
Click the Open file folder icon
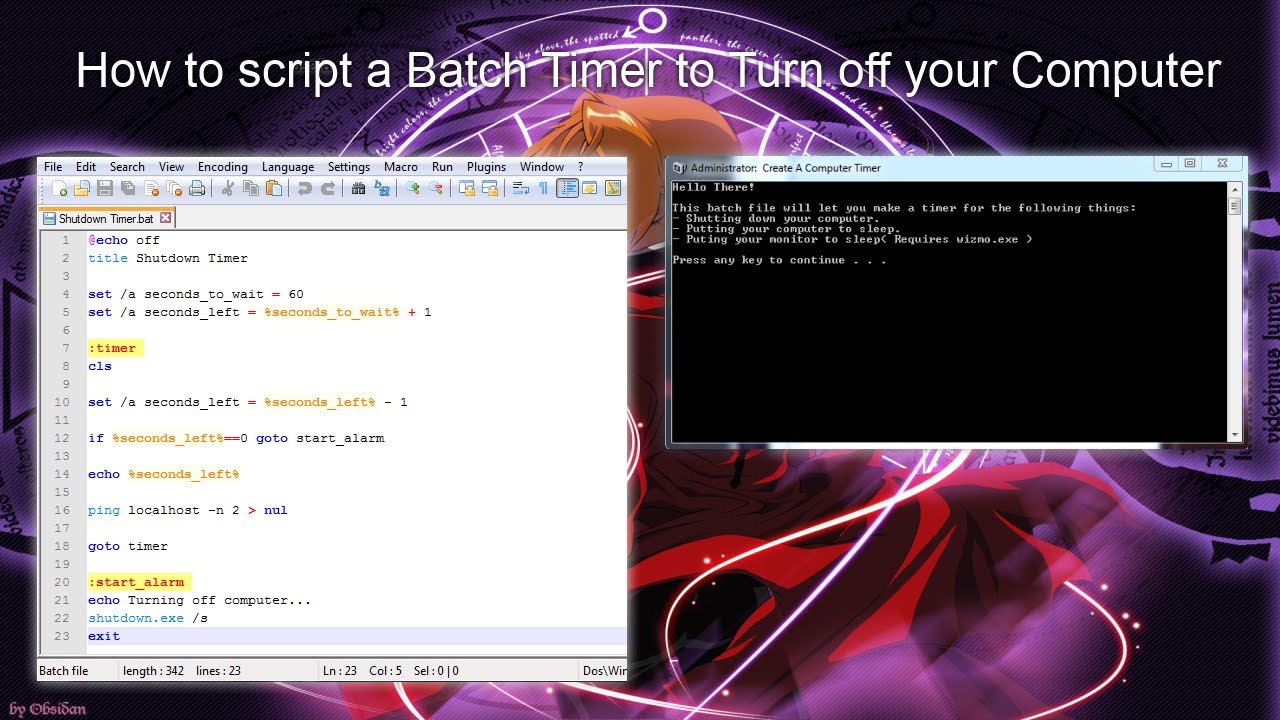coord(82,188)
